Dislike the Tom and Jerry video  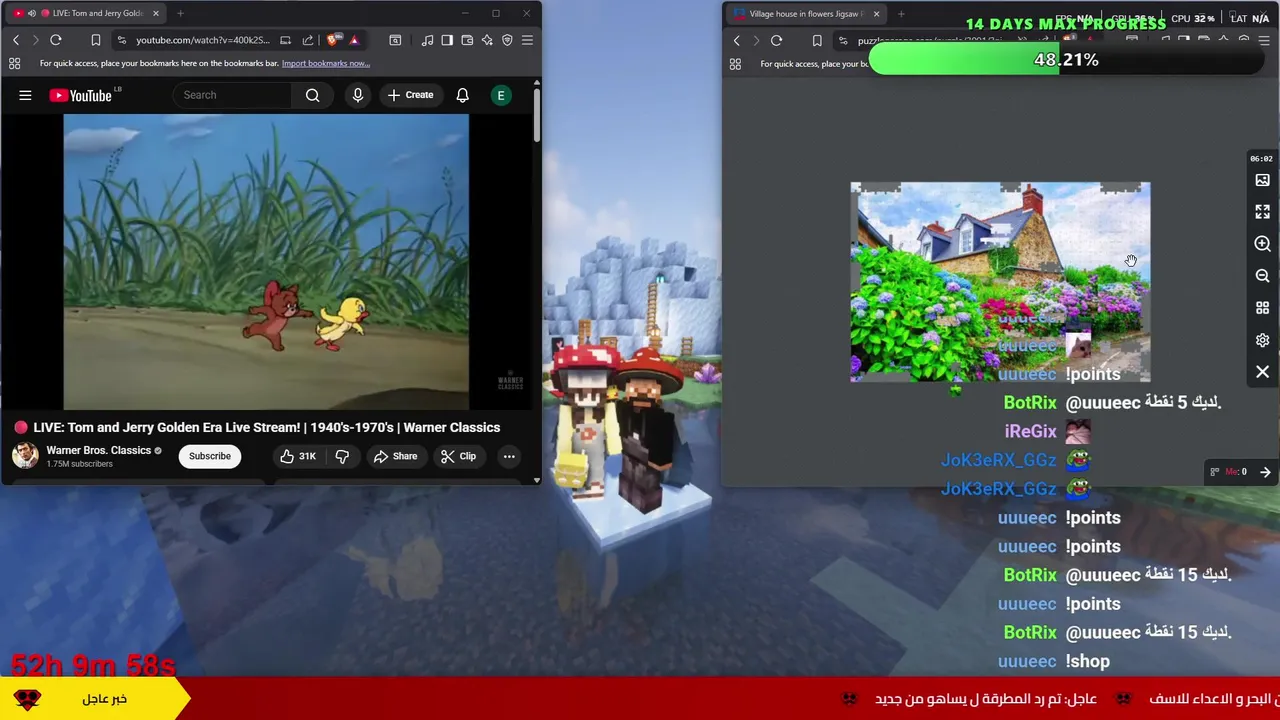point(342,456)
